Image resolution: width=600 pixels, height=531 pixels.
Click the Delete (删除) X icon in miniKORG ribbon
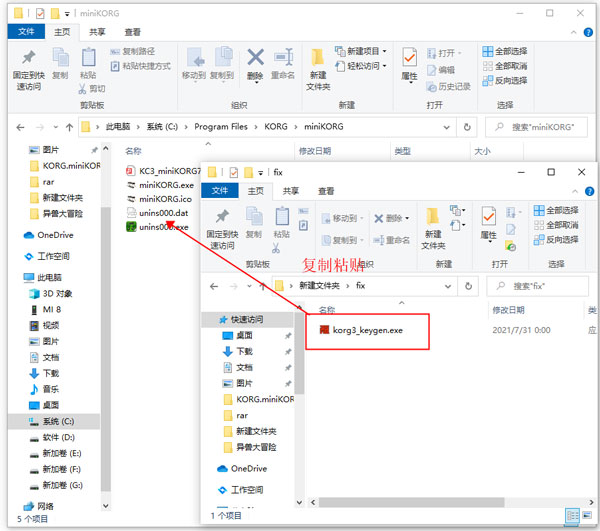[255, 57]
